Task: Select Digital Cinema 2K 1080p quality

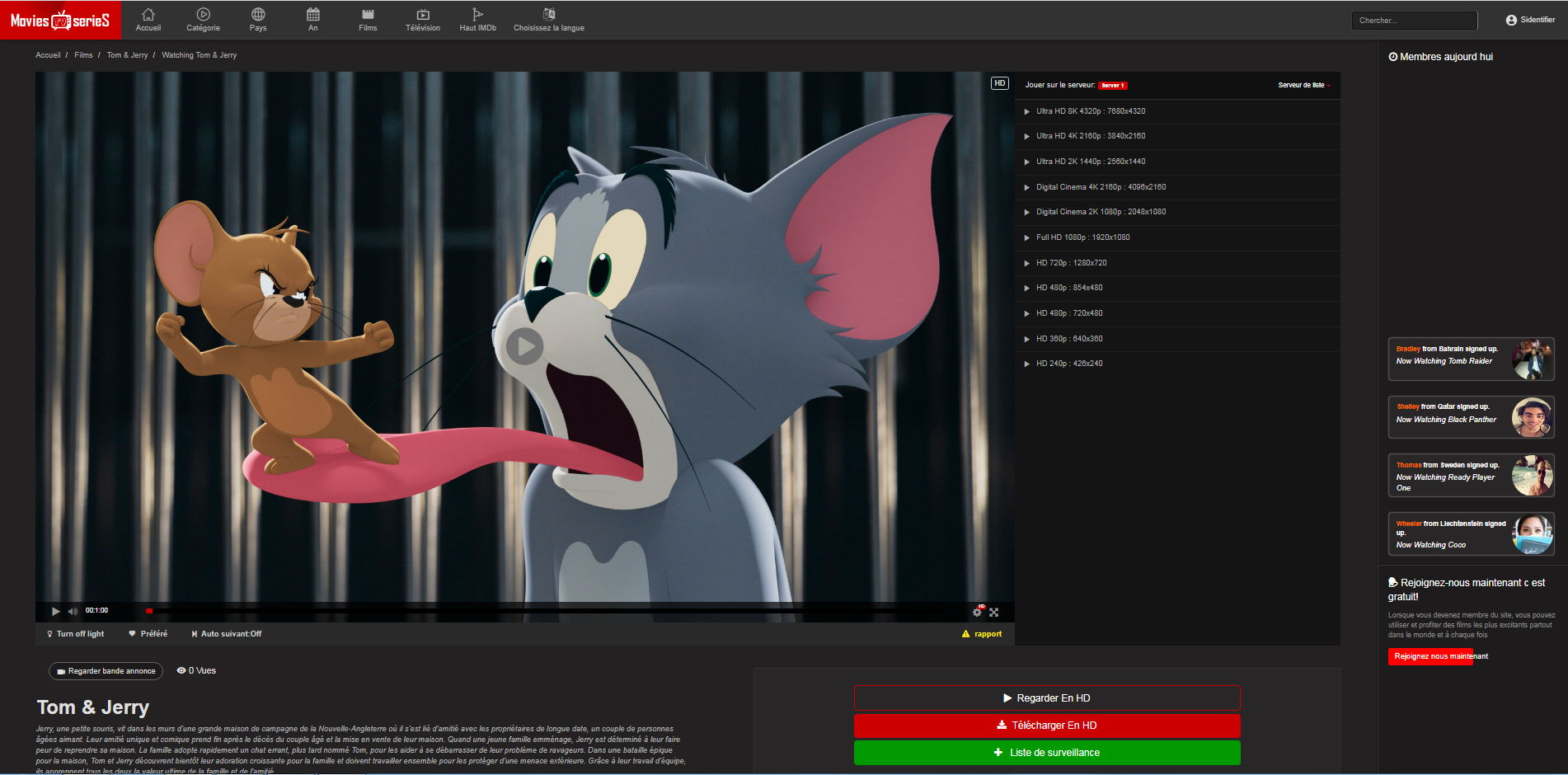Action: click(x=1177, y=212)
